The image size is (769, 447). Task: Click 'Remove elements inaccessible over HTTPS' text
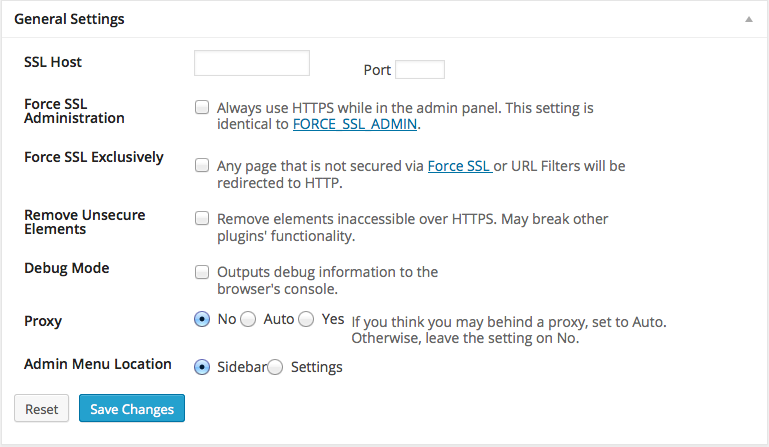412,227
